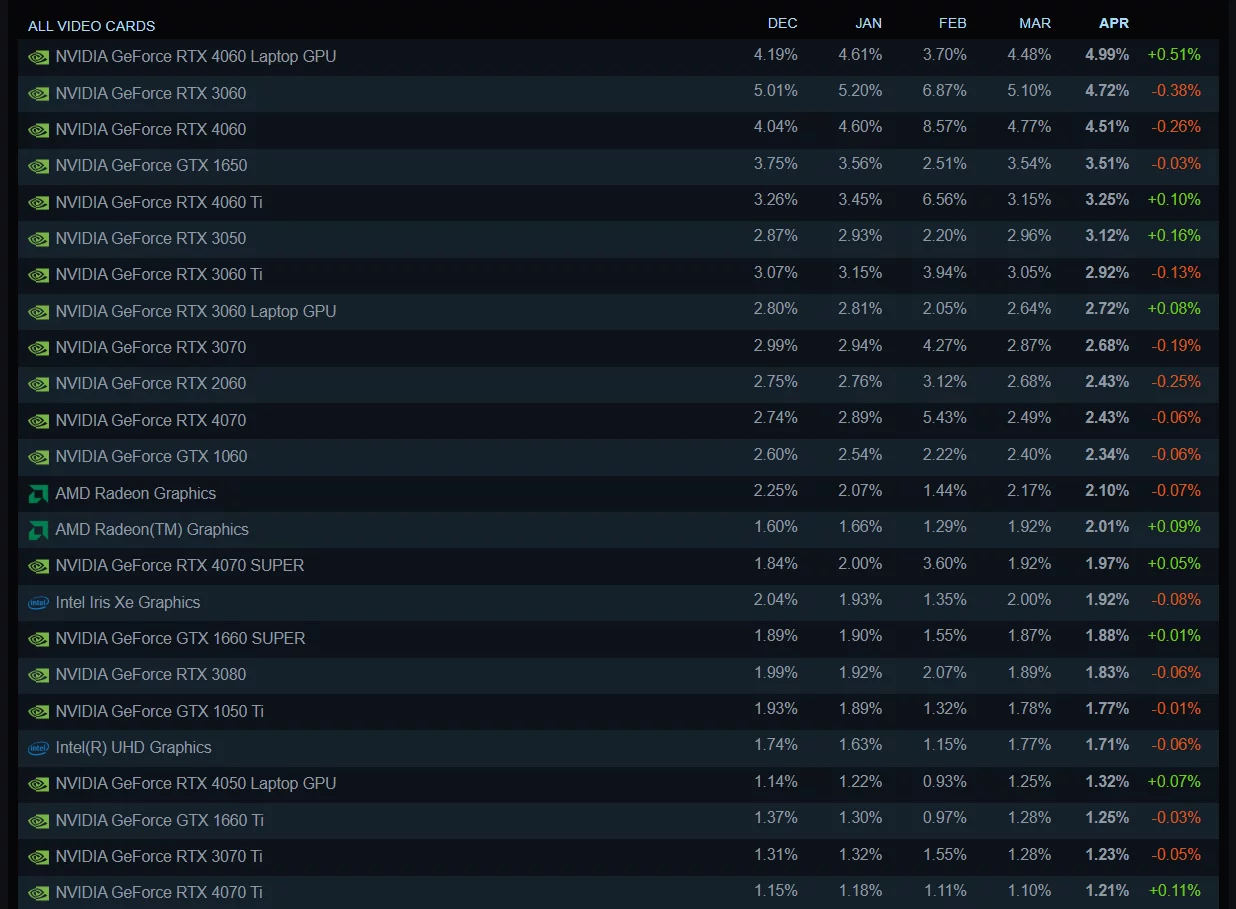Screen dimensions: 1236x909
Task: Click the 8.57% February value for RTX 4060
Action: point(945,127)
